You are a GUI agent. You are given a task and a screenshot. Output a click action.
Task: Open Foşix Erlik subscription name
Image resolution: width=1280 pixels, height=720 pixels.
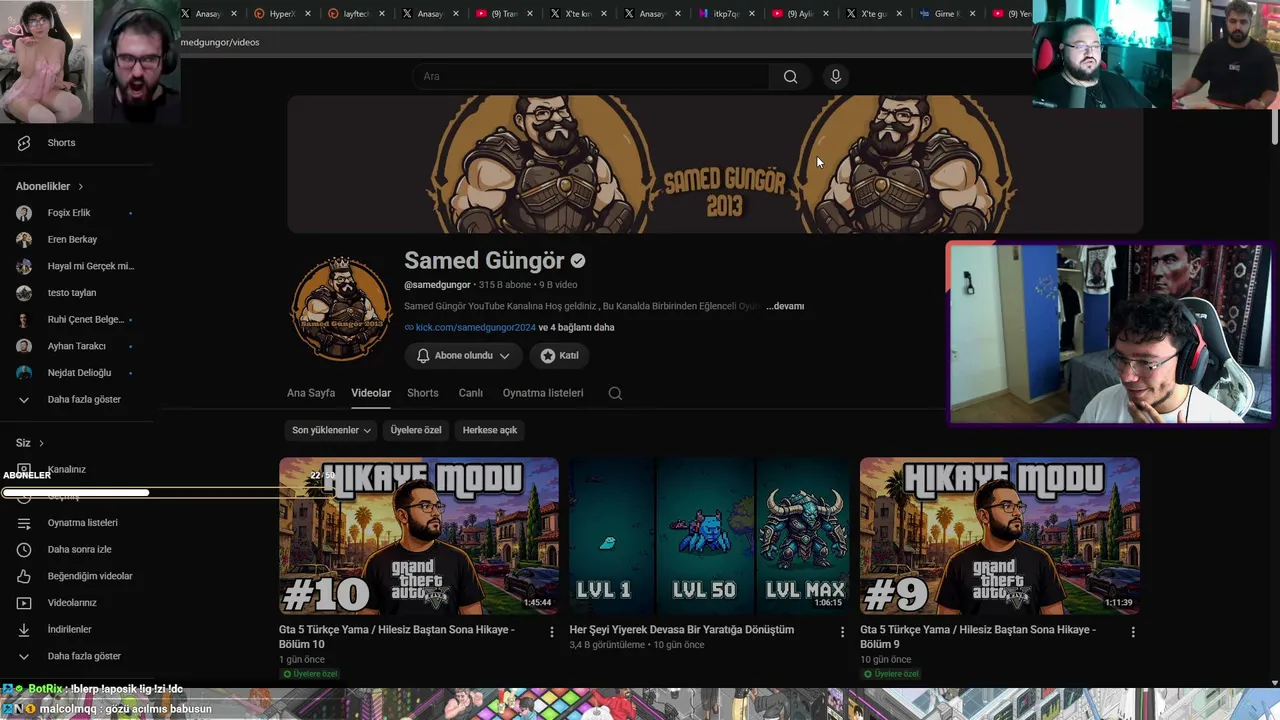(69, 213)
